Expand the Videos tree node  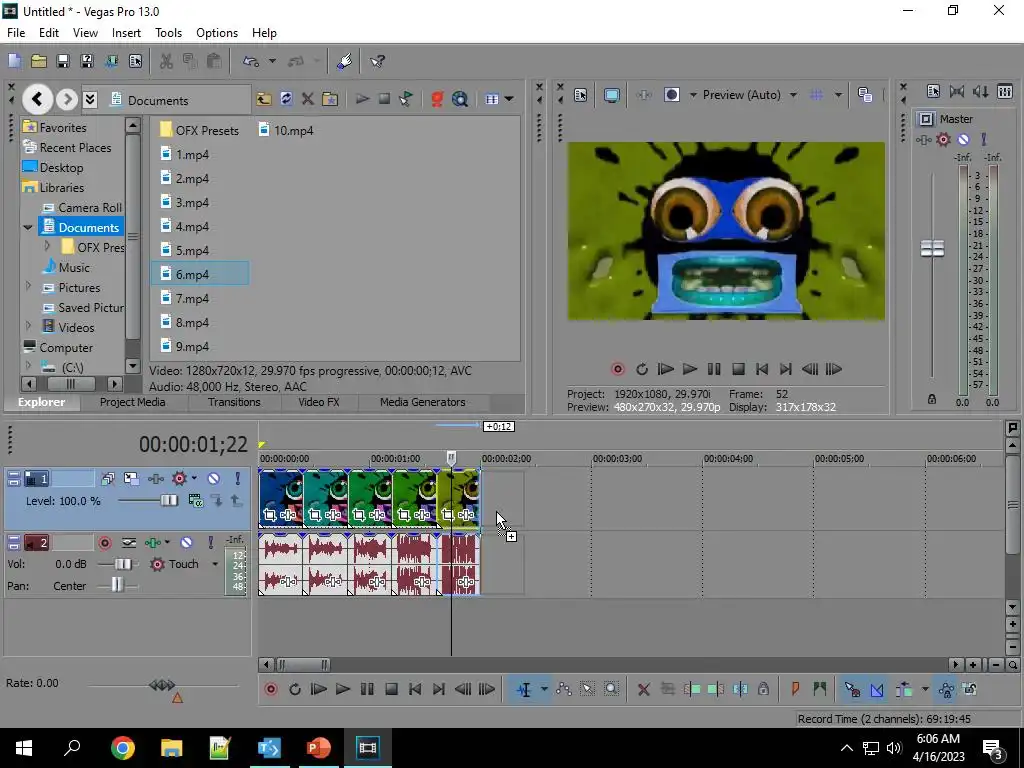point(28,325)
